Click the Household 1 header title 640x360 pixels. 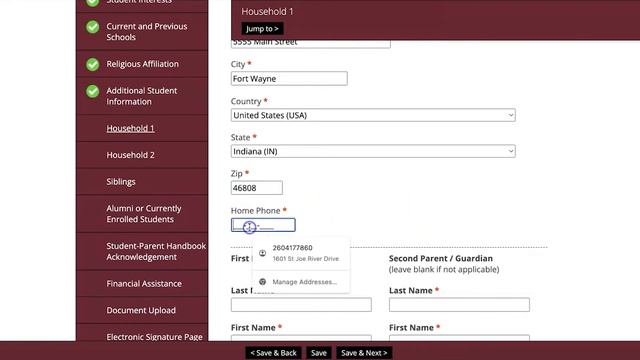click(x=267, y=11)
